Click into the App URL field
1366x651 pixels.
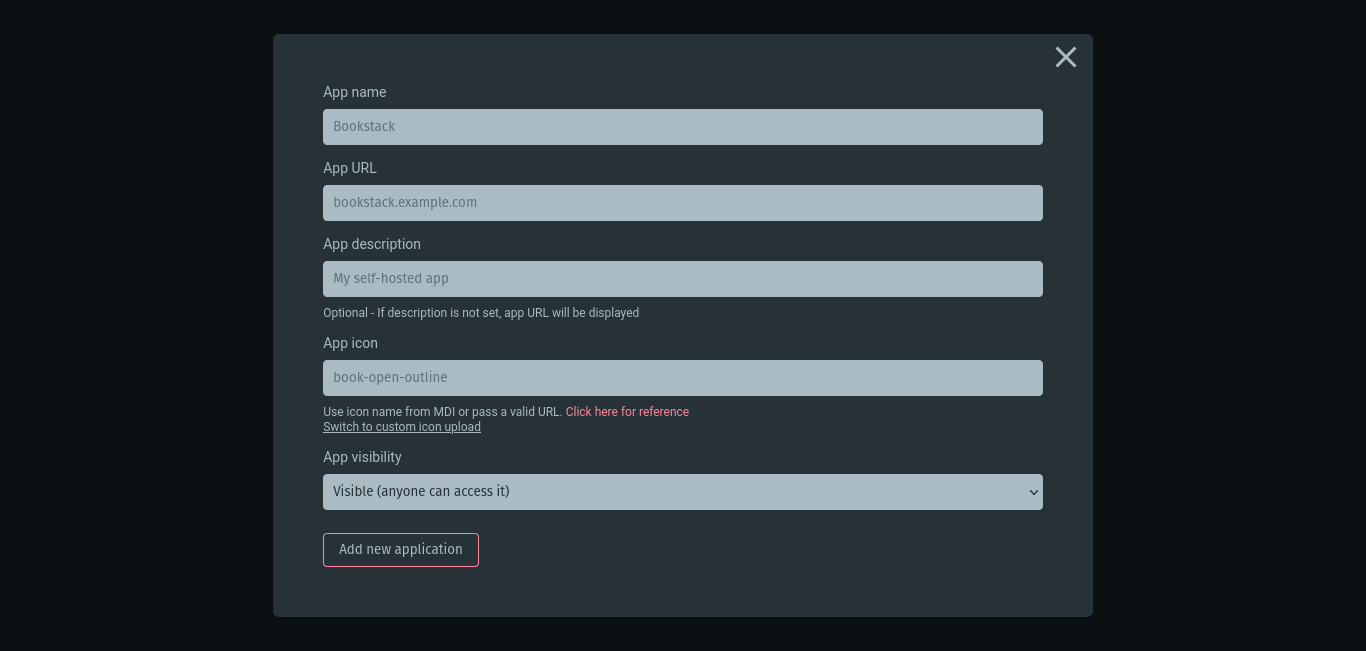coord(683,203)
